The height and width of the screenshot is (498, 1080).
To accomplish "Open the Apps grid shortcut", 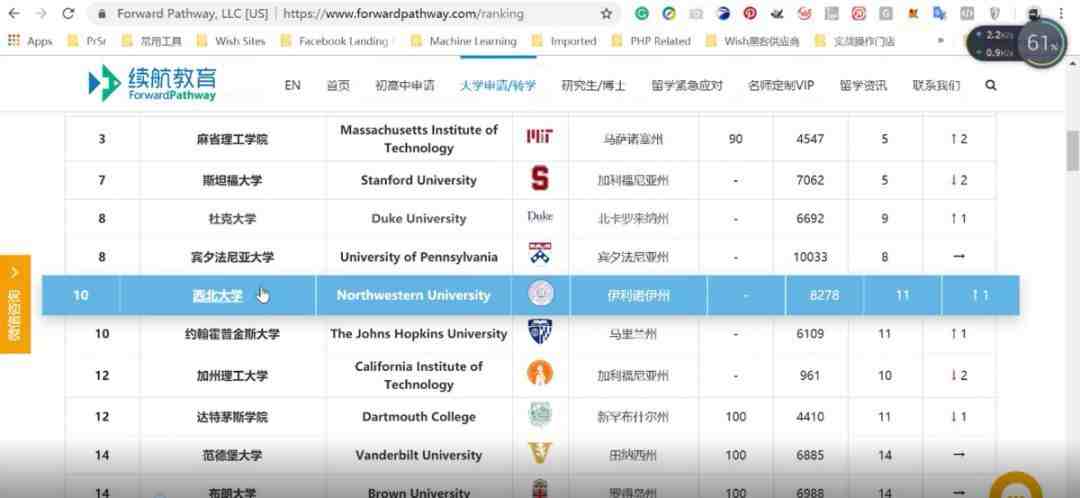I will tap(30, 41).
